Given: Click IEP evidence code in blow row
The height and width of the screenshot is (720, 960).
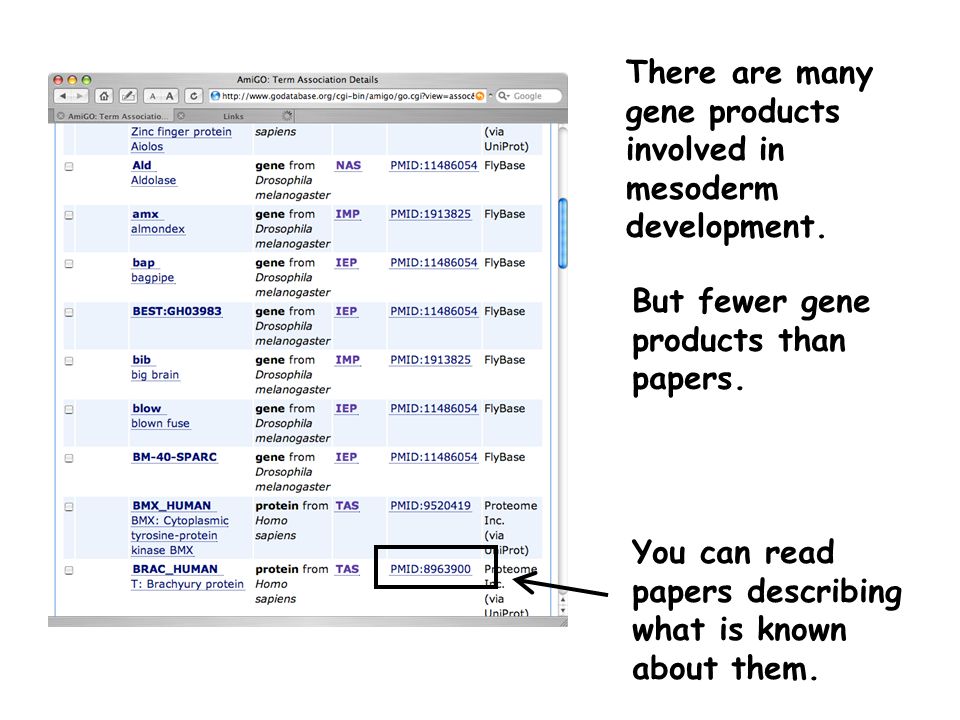Looking at the screenshot, I should (x=346, y=408).
